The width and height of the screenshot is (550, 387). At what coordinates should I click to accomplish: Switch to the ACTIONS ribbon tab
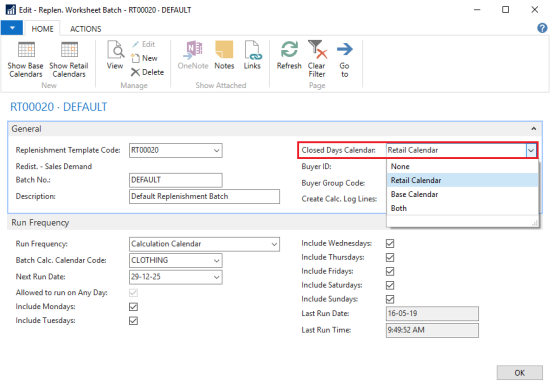[x=86, y=29]
